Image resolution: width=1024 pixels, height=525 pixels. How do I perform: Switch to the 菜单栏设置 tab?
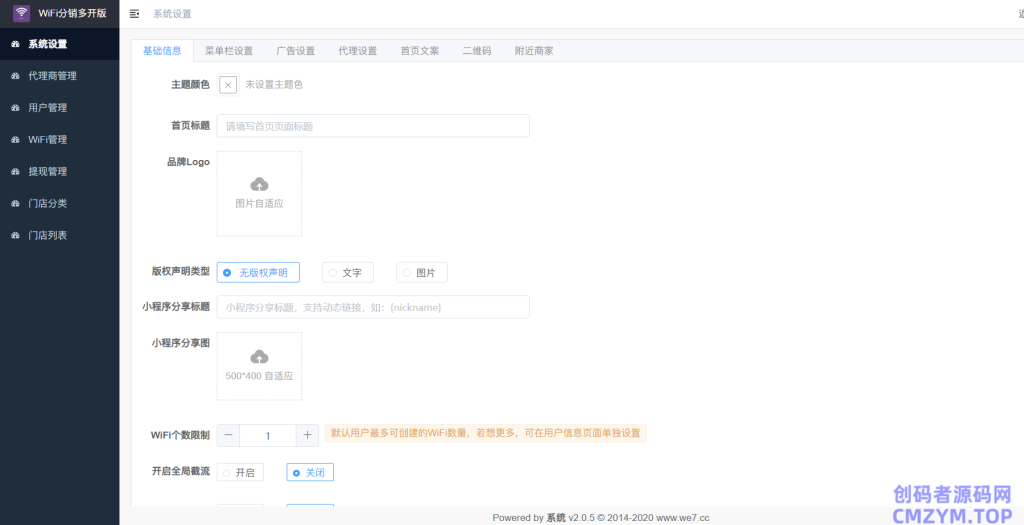pyautogui.click(x=229, y=51)
